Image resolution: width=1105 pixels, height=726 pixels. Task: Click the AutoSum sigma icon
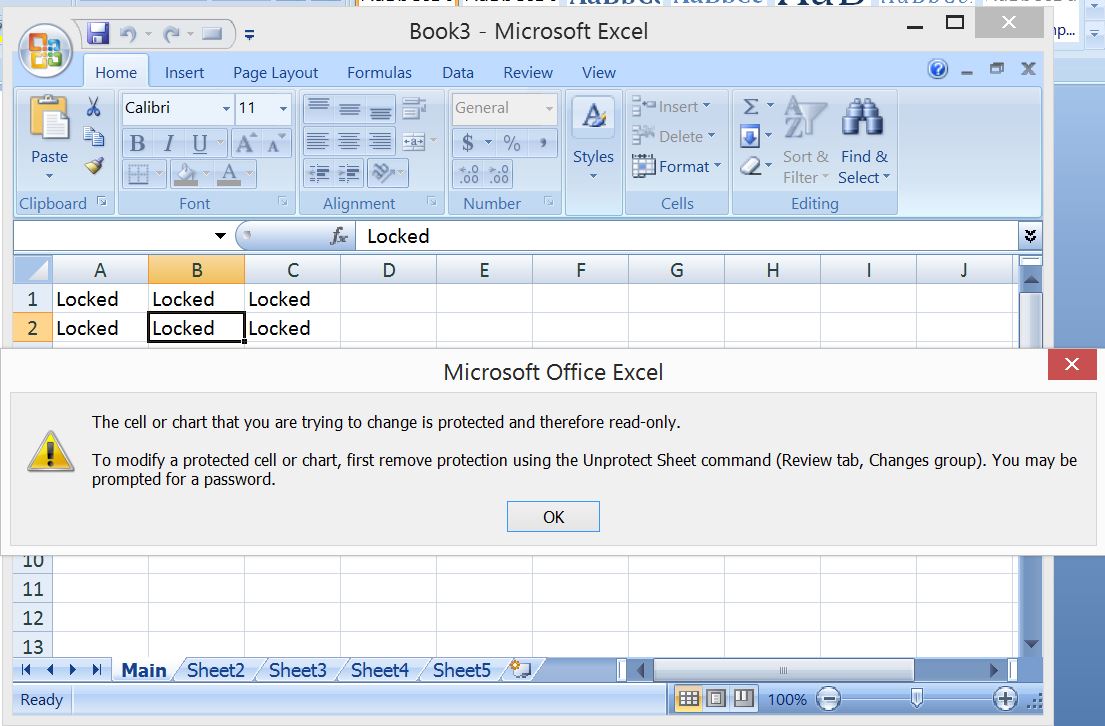click(751, 106)
